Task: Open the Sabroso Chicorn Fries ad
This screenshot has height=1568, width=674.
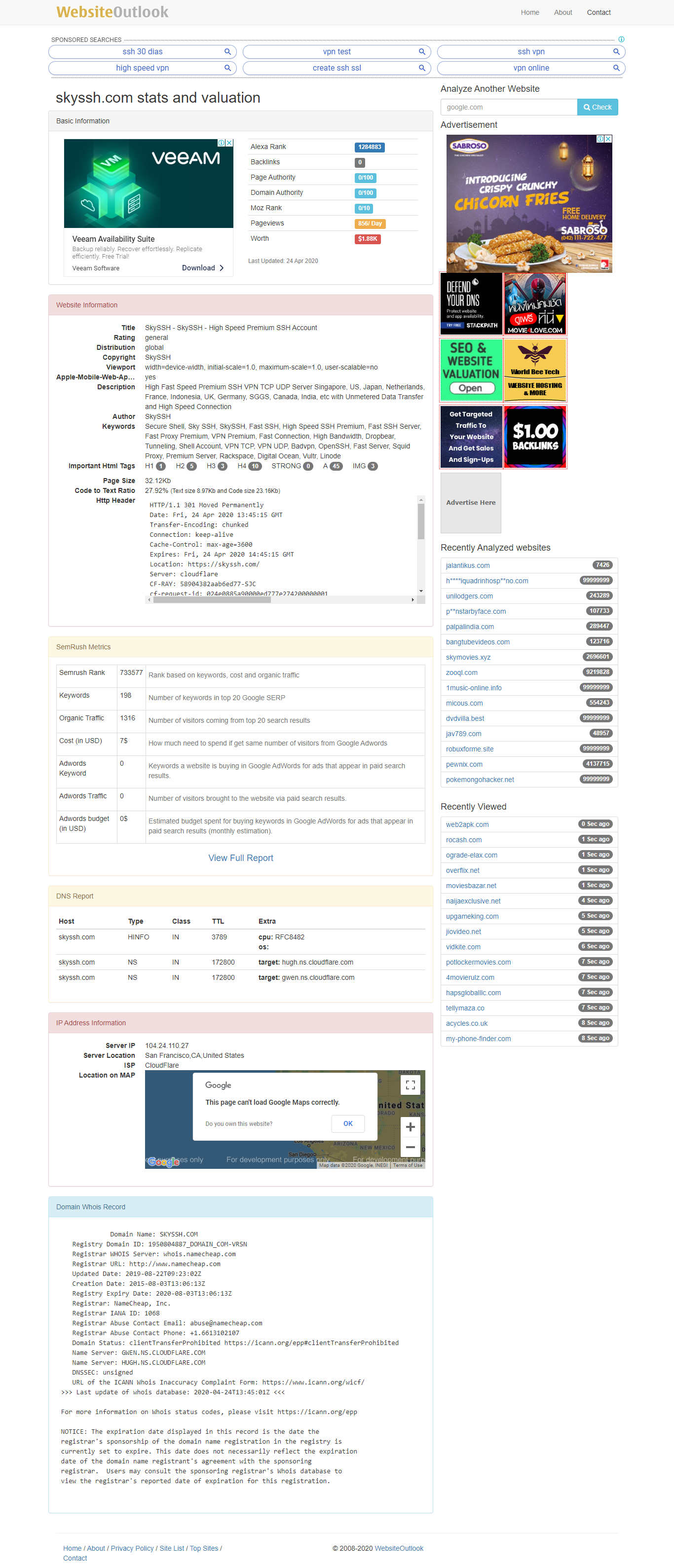Action: (529, 203)
